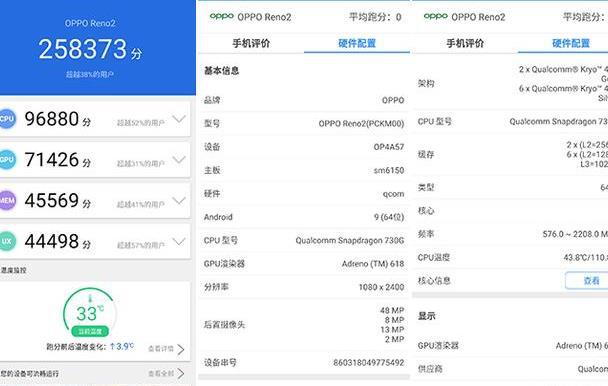Viewport: 608px width, 386px height.
Task: Expand the MEM 45569 score row
Action: click(x=179, y=201)
